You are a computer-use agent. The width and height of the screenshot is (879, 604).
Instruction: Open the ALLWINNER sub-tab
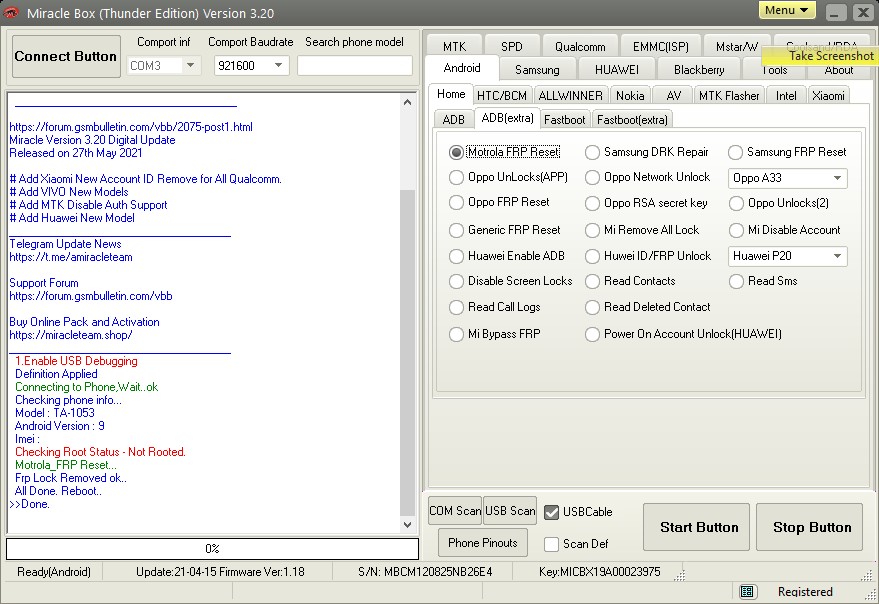(x=570, y=95)
